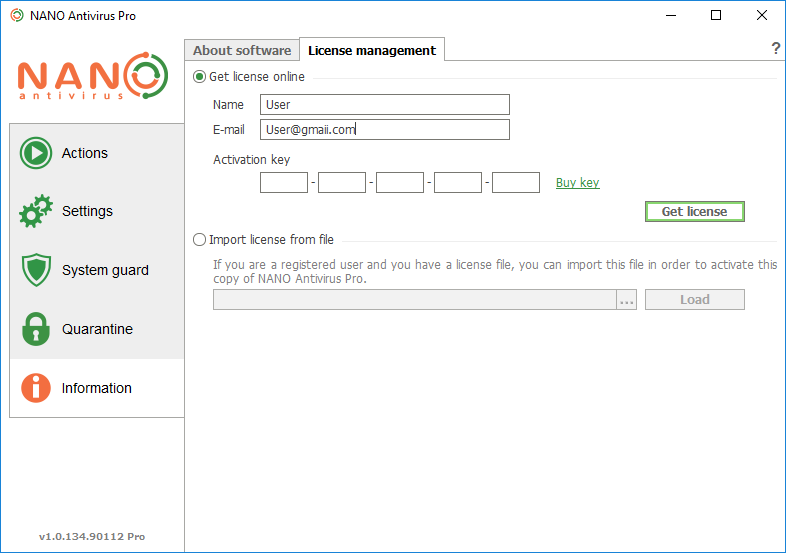
Task: Click the Load button
Action: (694, 300)
